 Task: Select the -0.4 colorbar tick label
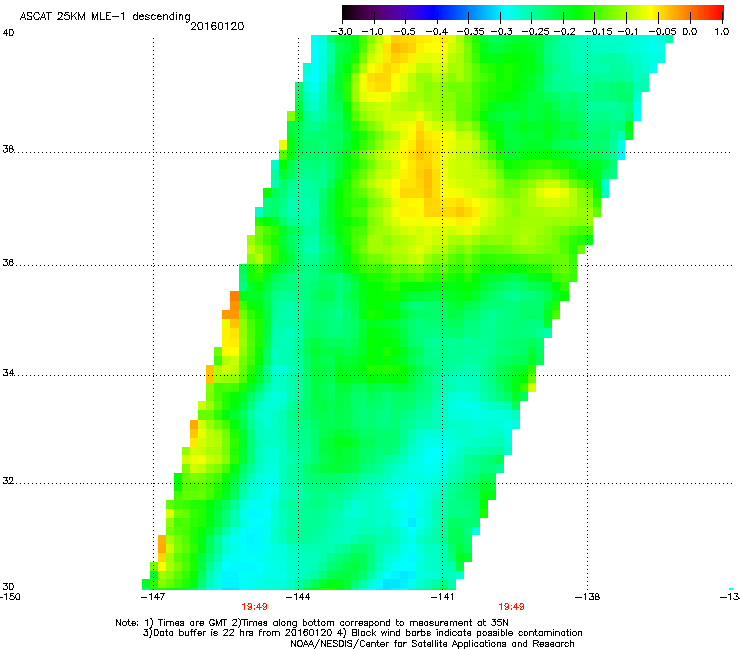(436, 32)
